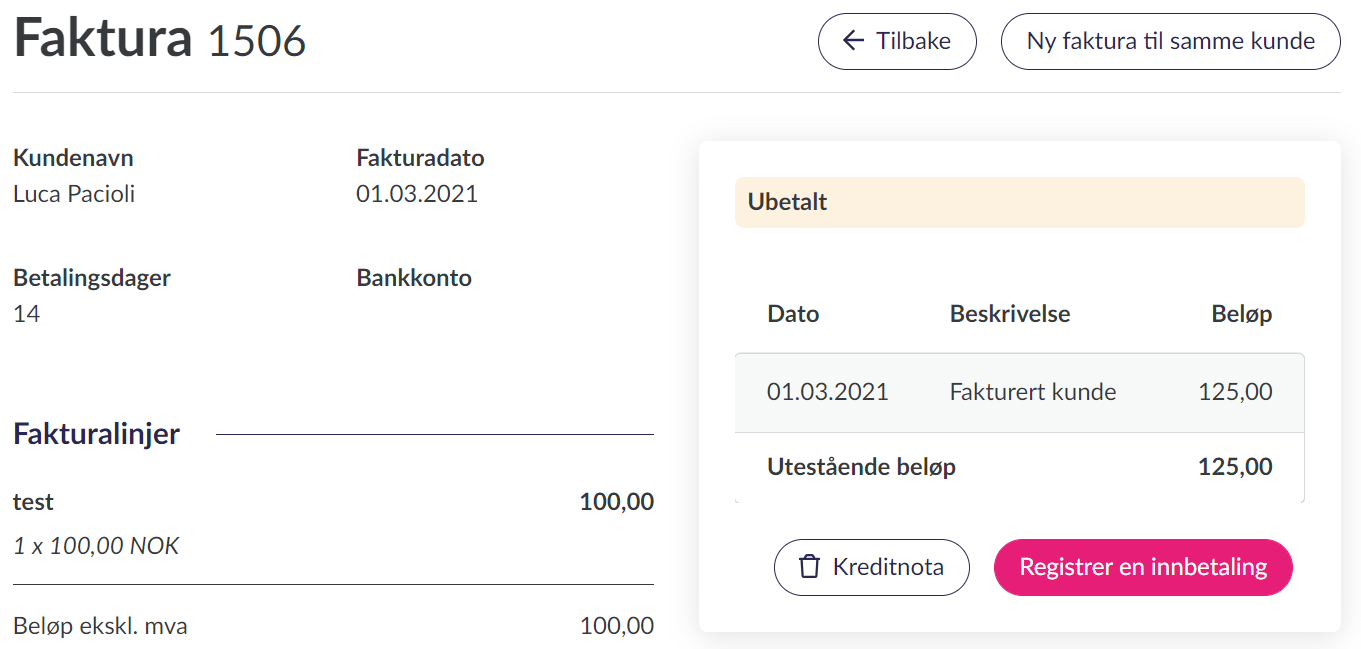Click the trash icon on Kreditnota
1361x649 pixels.
[x=809, y=567]
